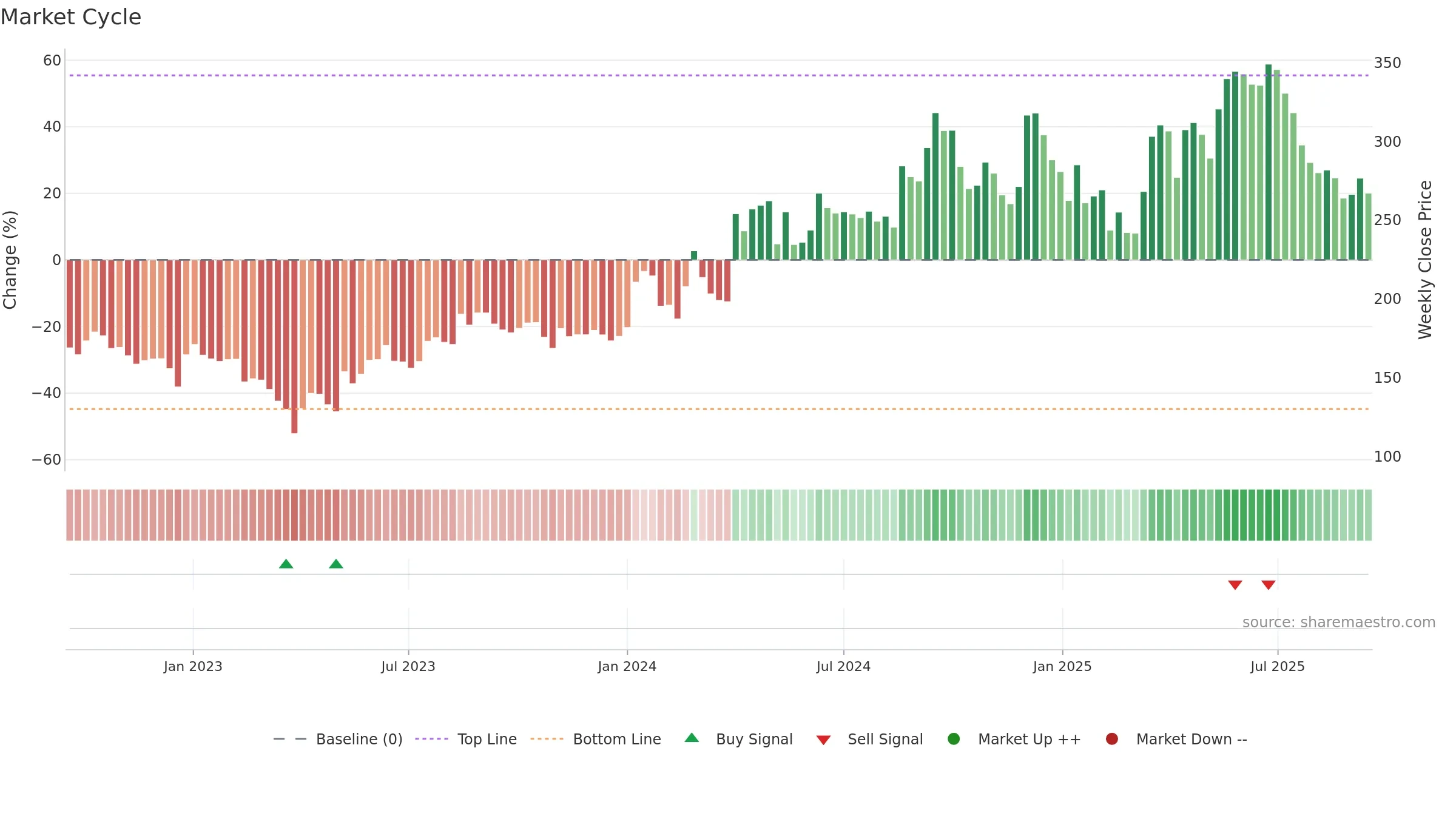Click the −60 tick on left axis
This screenshot has height=819, width=1456.
tap(47, 460)
